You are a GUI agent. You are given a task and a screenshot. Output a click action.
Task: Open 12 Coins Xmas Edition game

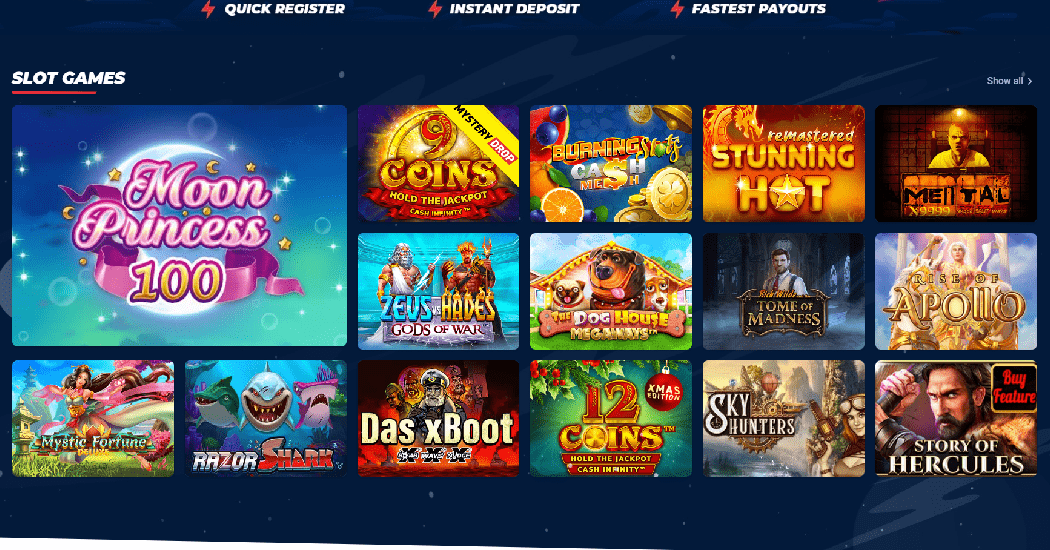(611, 419)
